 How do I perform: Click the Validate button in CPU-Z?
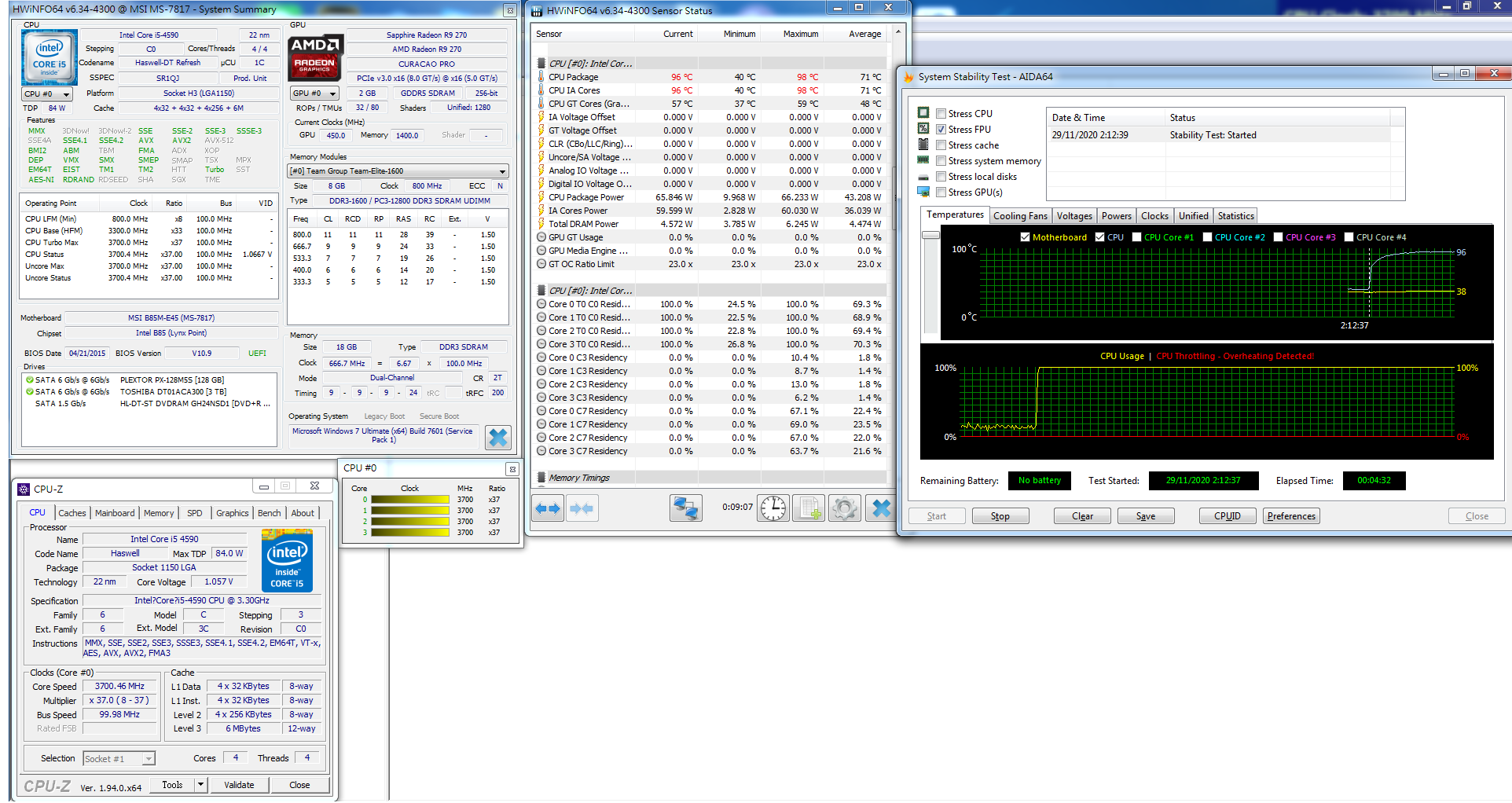coord(239,785)
